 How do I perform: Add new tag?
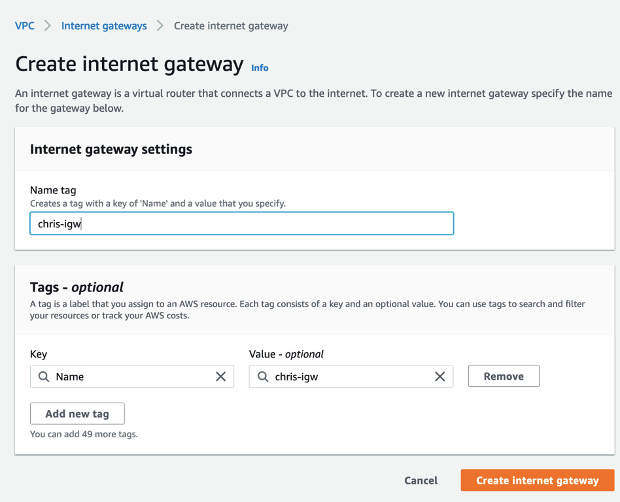tap(77, 413)
